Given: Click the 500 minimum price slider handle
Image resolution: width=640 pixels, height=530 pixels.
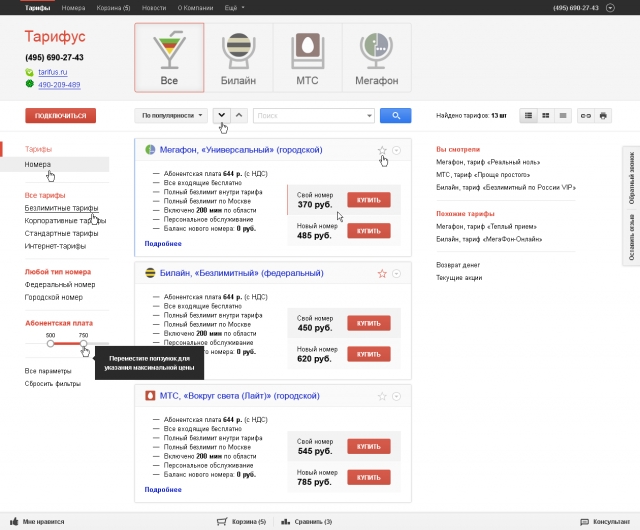Looking at the screenshot, I should (50, 343).
